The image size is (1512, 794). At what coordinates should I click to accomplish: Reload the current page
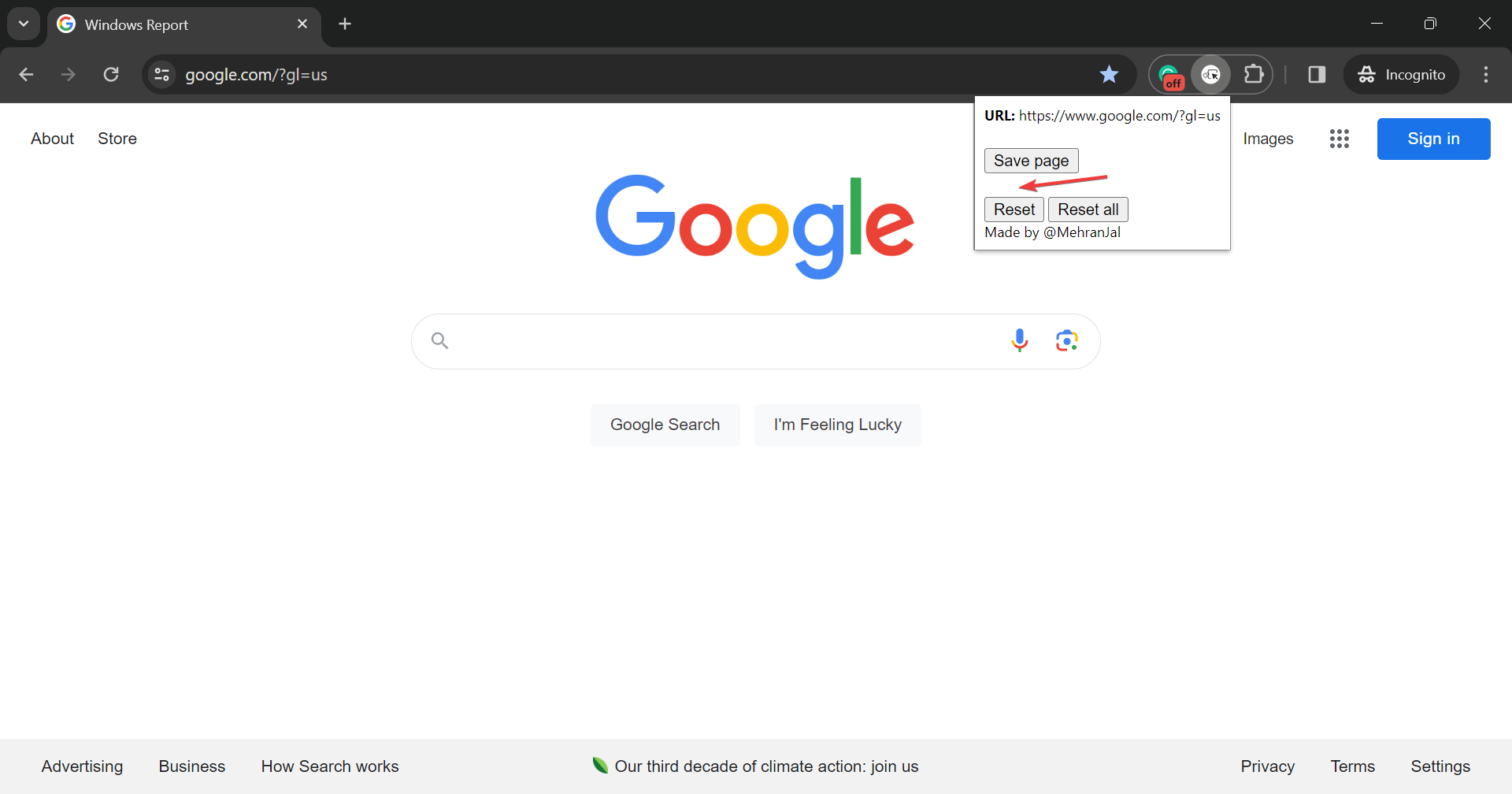(111, 75)
